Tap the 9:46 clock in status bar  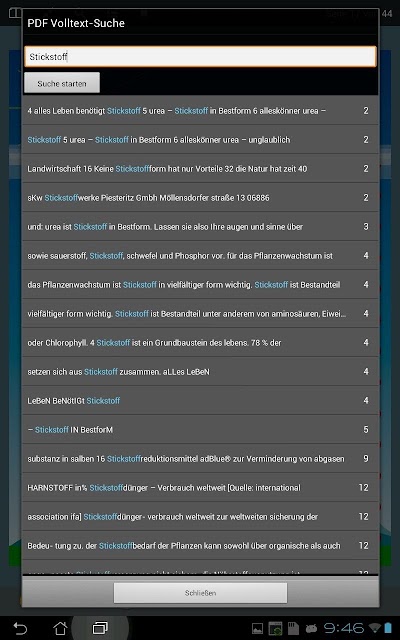pyautogui.click(x=344, y=628)
